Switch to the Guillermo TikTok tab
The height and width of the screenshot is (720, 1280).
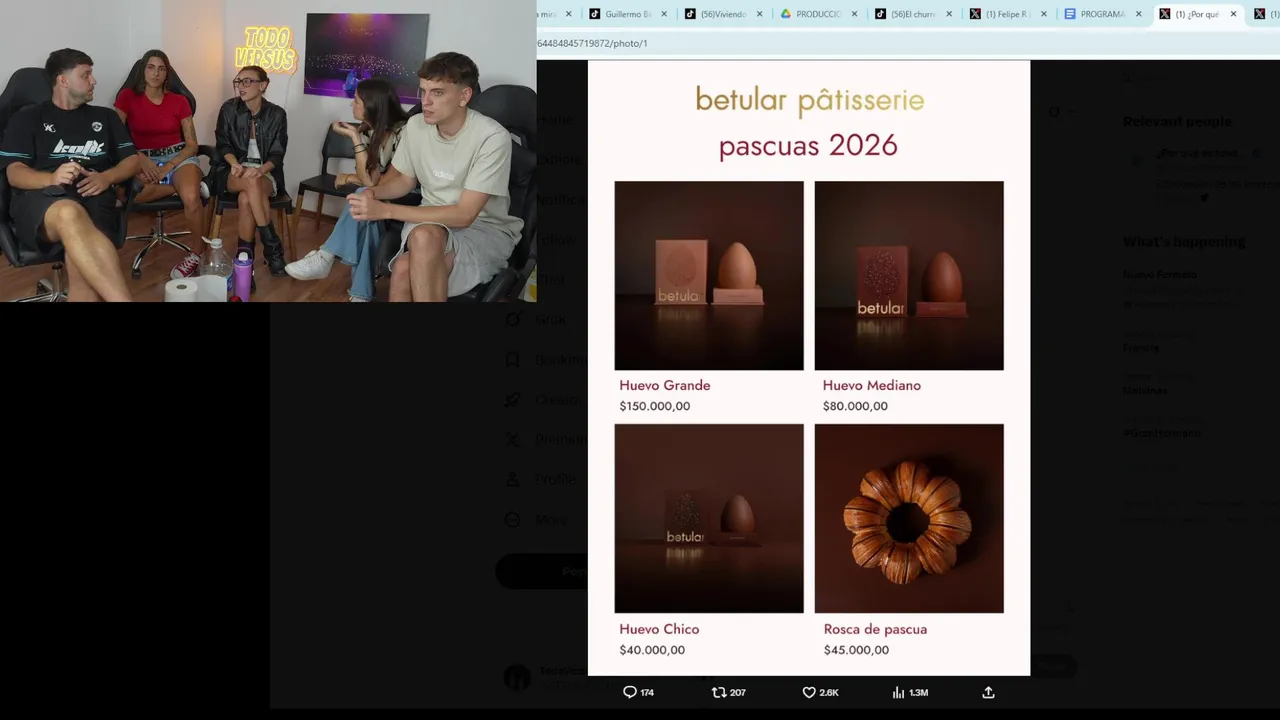coord(627,14)
